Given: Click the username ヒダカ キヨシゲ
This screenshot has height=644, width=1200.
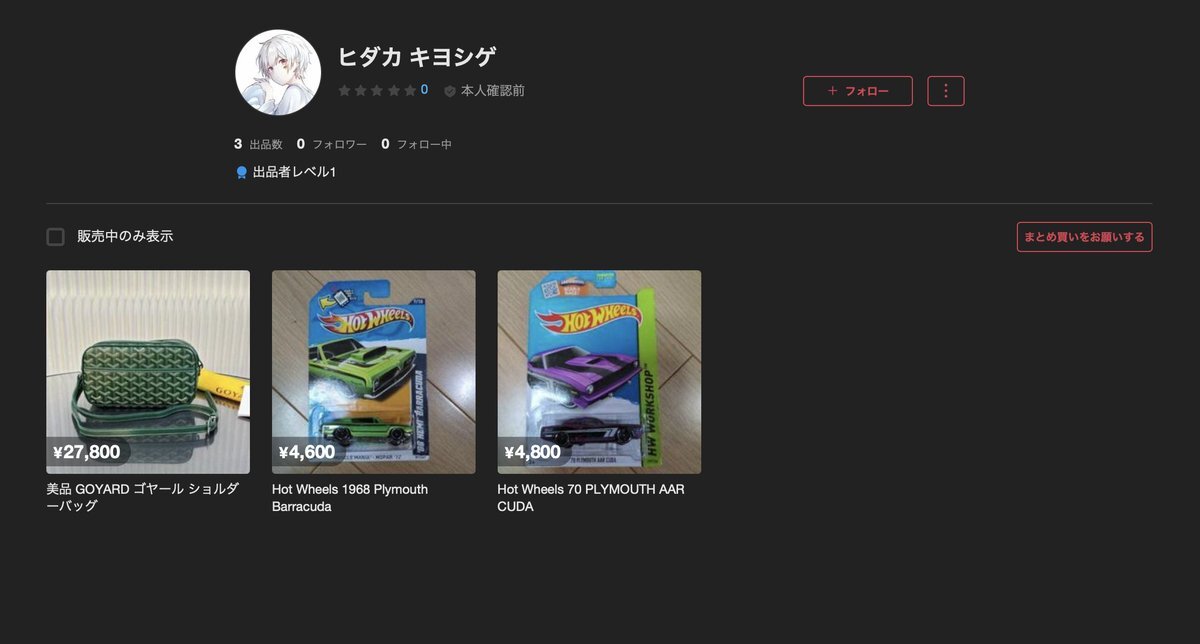Looking at the screenshot, I should [417, 57].
